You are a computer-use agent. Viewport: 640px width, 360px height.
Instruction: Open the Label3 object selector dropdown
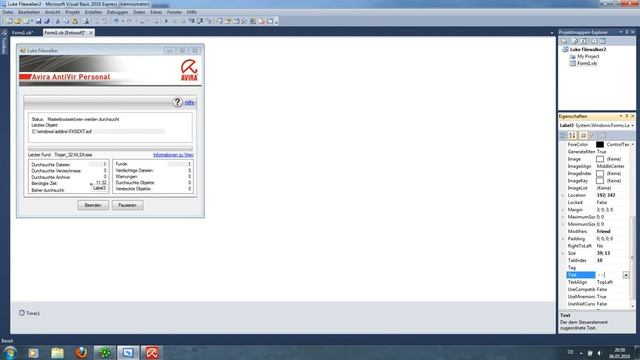point(633,126)
